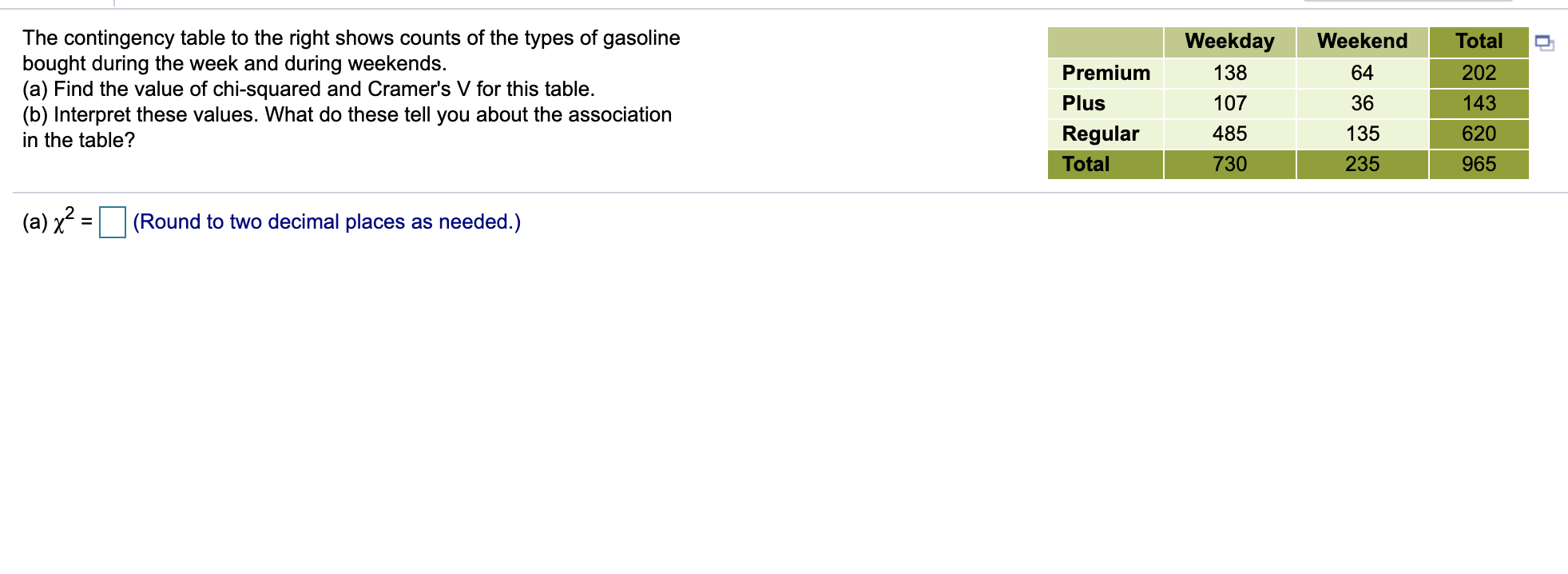
Task: Click the text (Round to two decimal places as needed.)
Action: (327, 221)
